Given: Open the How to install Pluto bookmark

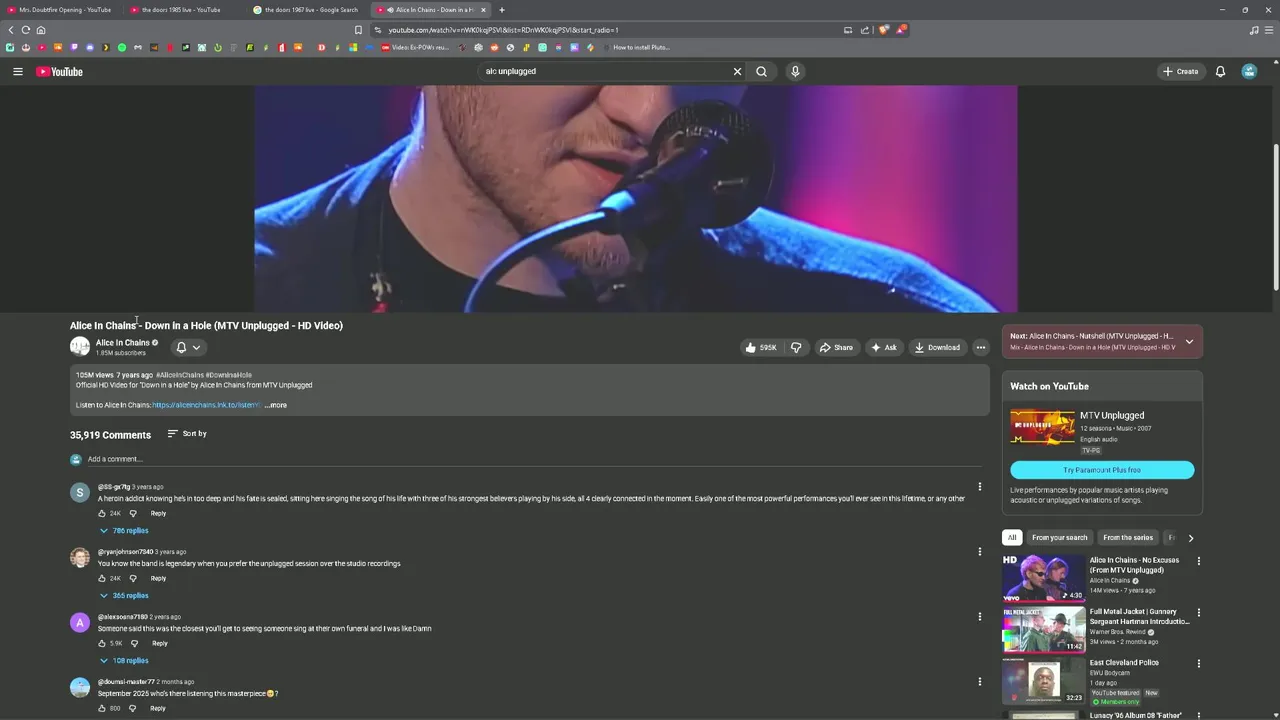Looking at the screenshot, I should coord(635,47).
